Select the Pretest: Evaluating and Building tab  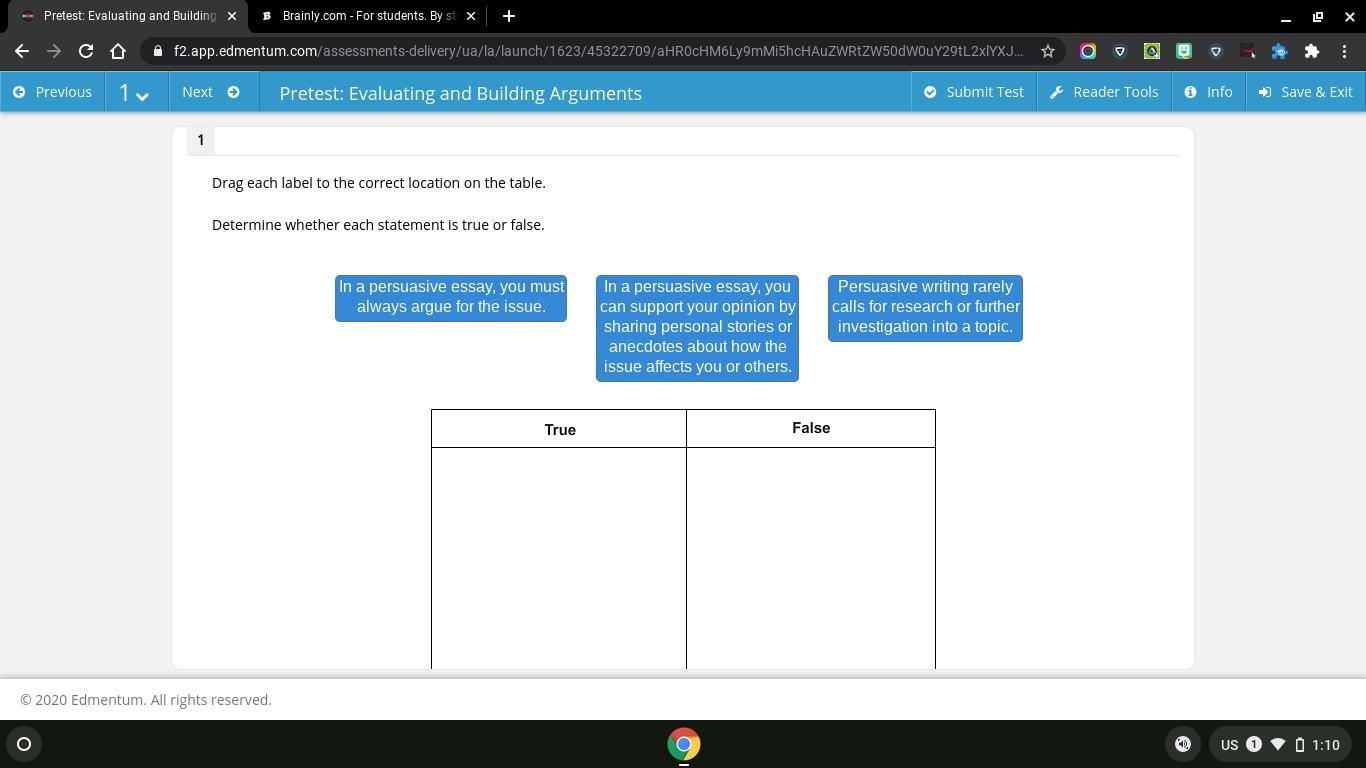click(x=128, y=16)
